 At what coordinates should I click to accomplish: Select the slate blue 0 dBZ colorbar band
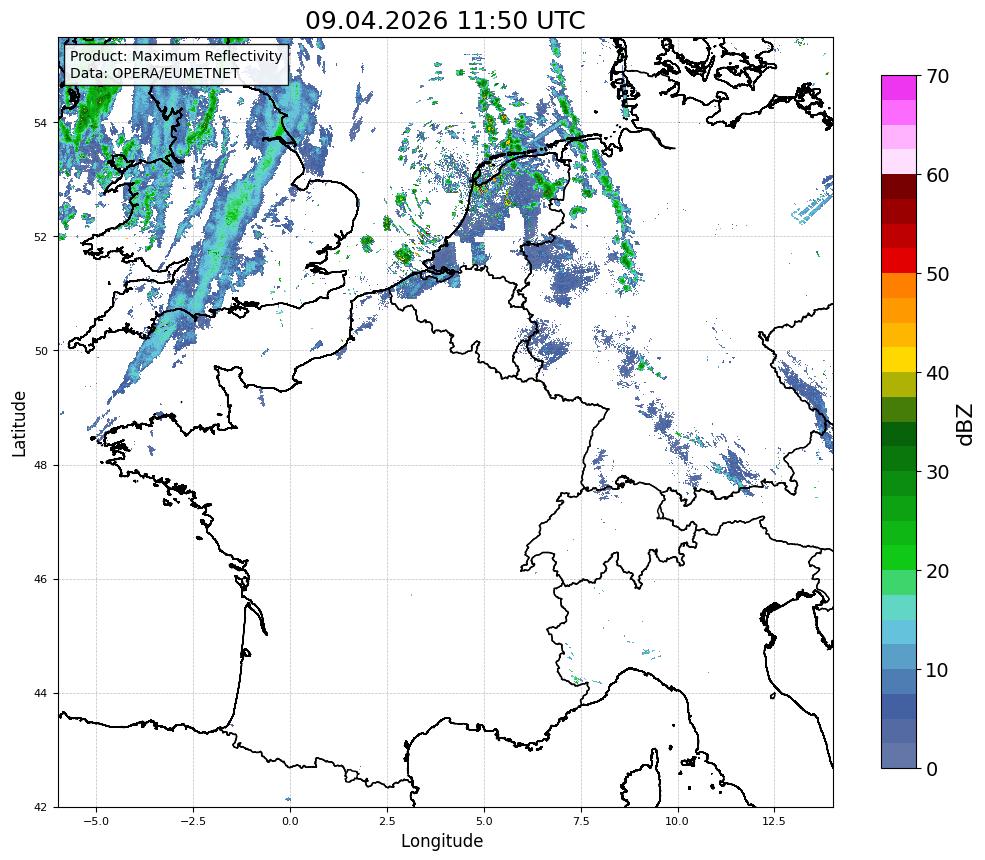point(899,756)
